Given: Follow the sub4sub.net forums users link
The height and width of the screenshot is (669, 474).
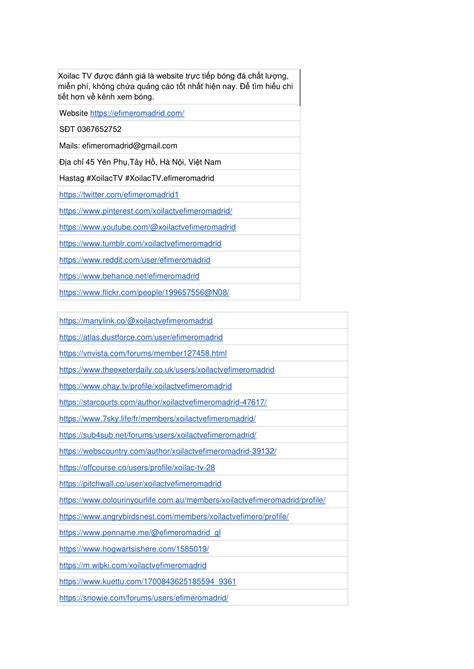Looking at the screenshot, I should (x=158, y=435).
